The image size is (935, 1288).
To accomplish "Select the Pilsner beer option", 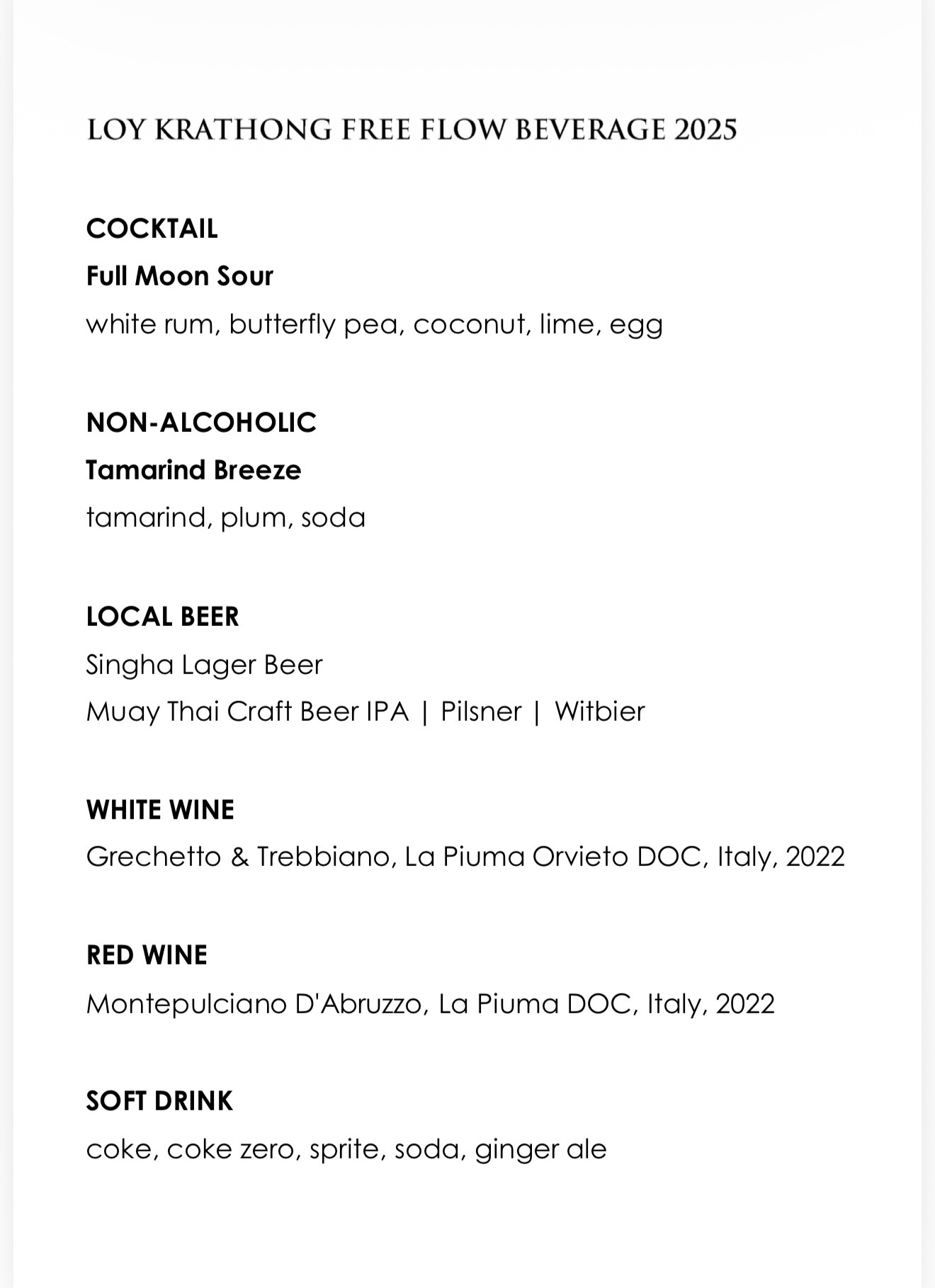I will click(481, 712).
